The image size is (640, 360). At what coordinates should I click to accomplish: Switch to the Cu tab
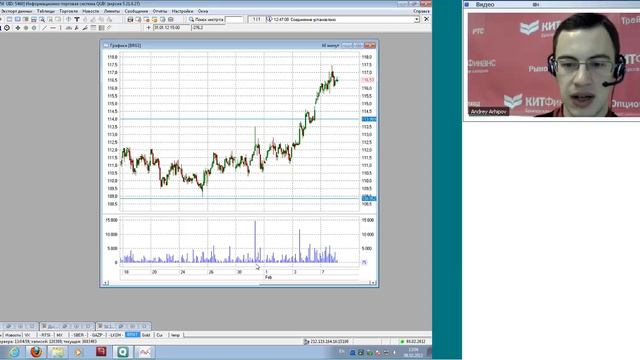[160, 335]
